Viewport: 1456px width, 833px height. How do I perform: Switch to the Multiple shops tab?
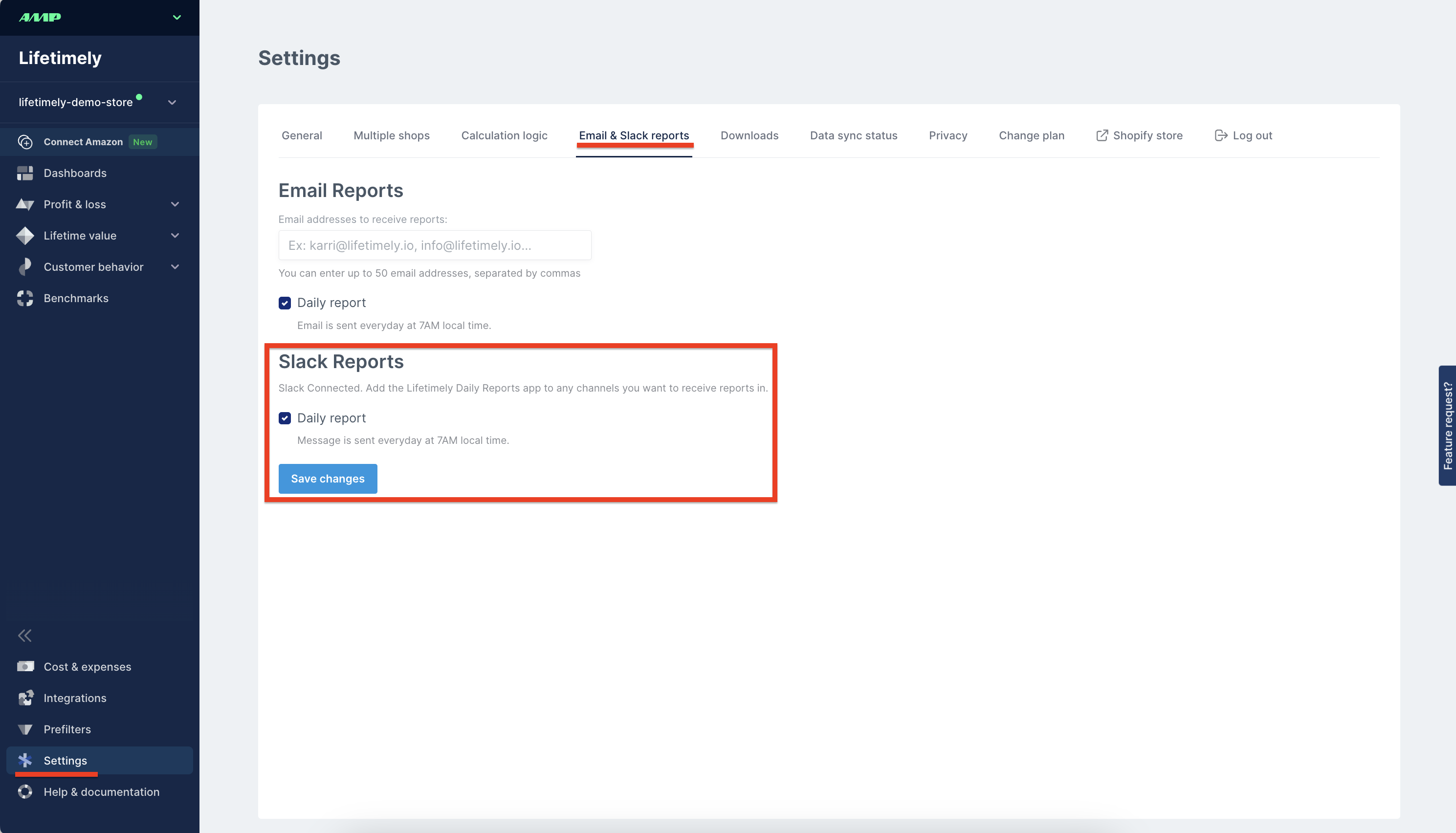coord(391,135)
